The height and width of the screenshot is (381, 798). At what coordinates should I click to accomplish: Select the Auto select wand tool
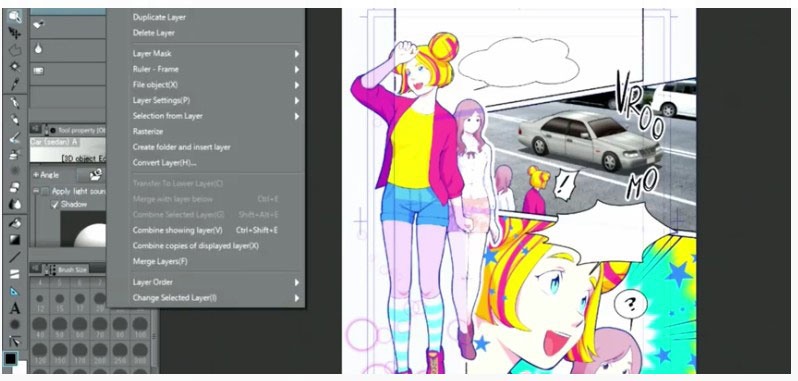click(x=15, y=67)
